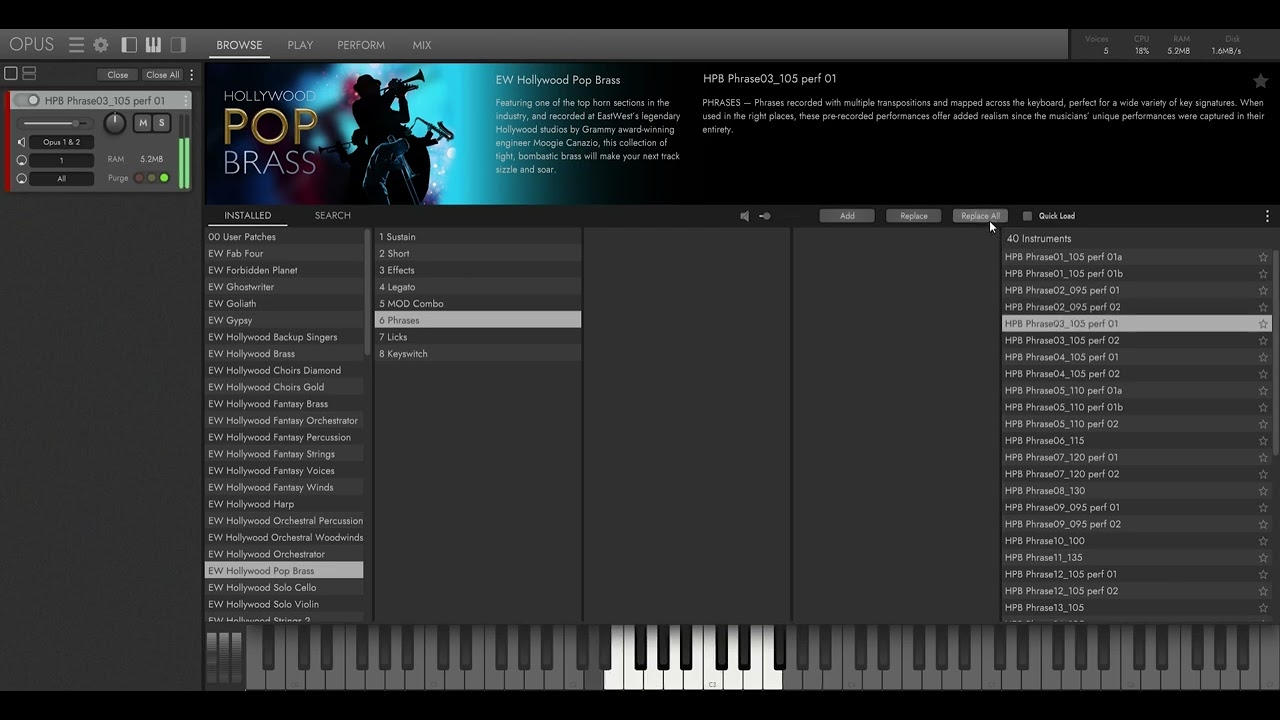1280x720 pixels.
Task: Select HPB Phrase07_120 perf 02 instrument
Action: pyautogui.click(x=1136, y=474)
